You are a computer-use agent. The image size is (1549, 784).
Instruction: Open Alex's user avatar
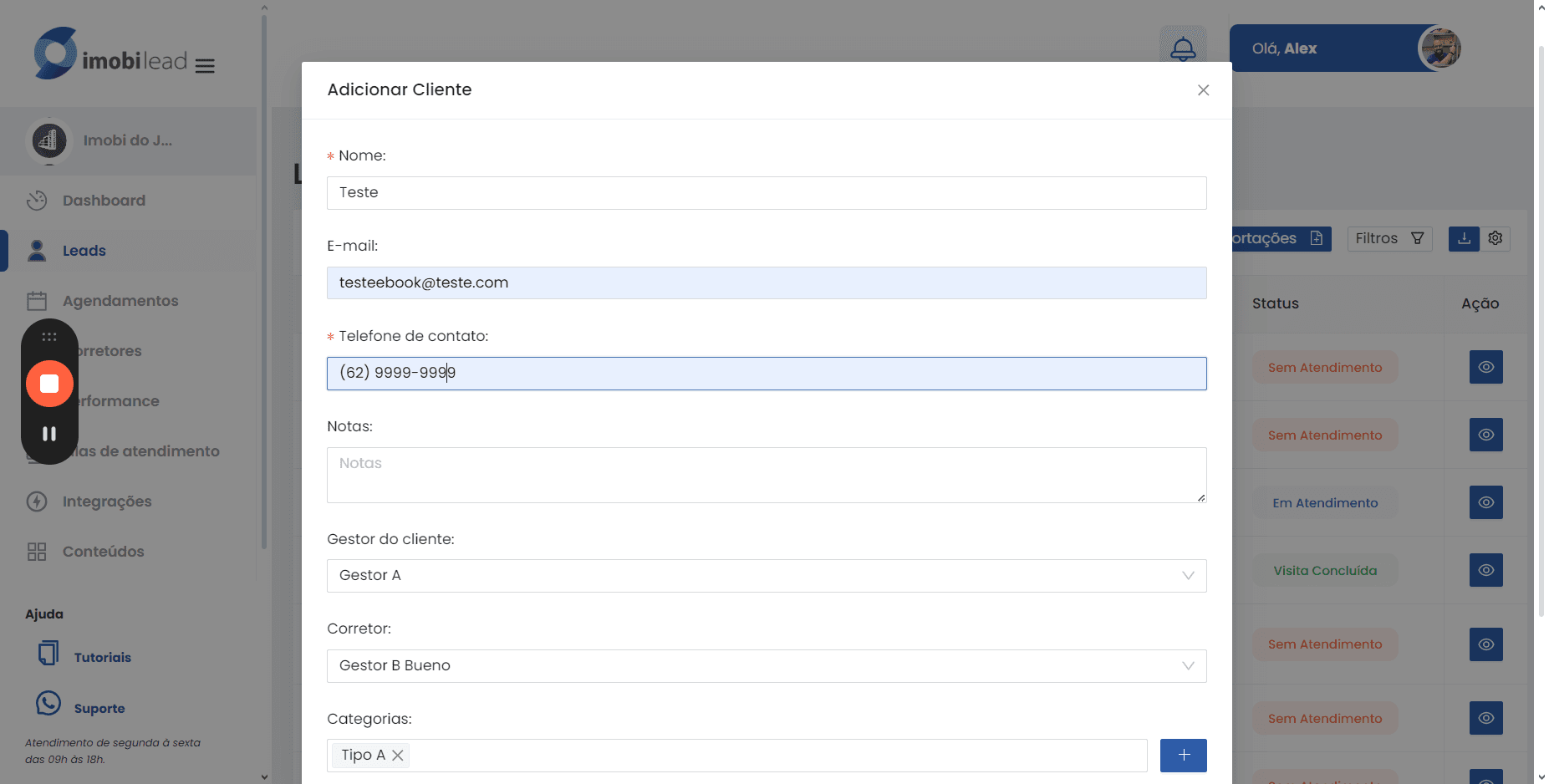[x=1439, y=48]
